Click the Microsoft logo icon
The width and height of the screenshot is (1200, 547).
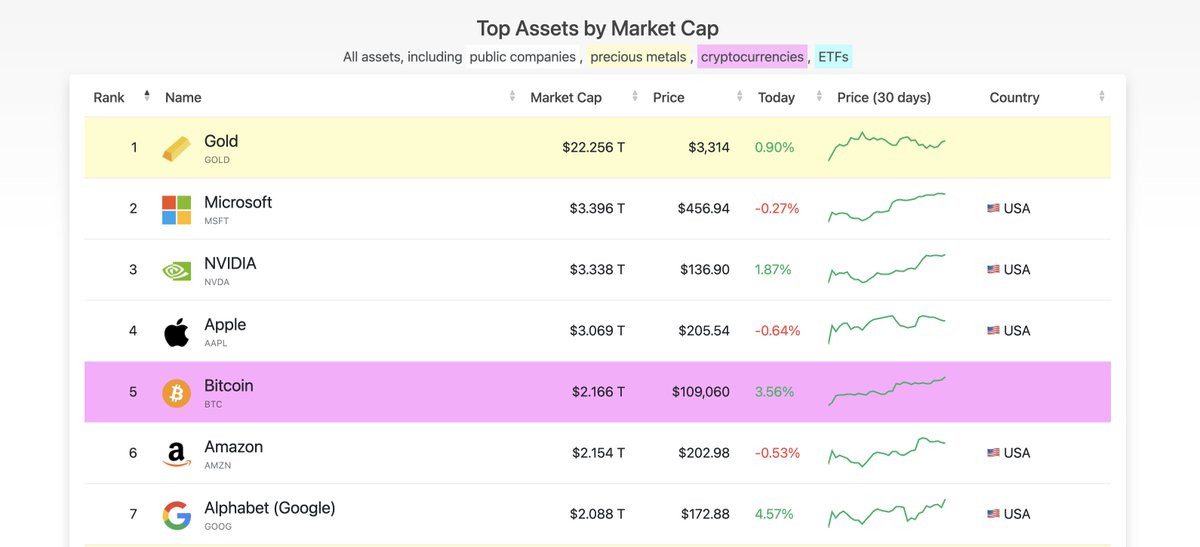point(176,210)
